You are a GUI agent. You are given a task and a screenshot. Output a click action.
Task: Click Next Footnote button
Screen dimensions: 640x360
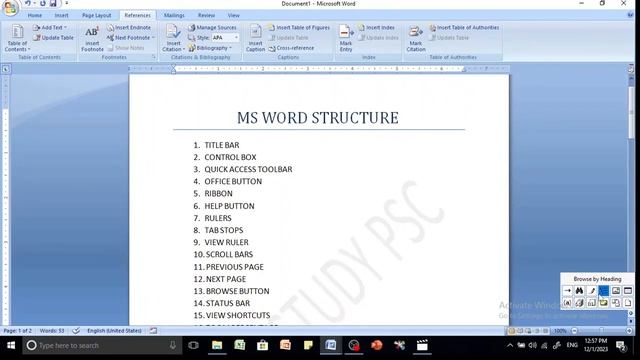[x=129, y=38]
